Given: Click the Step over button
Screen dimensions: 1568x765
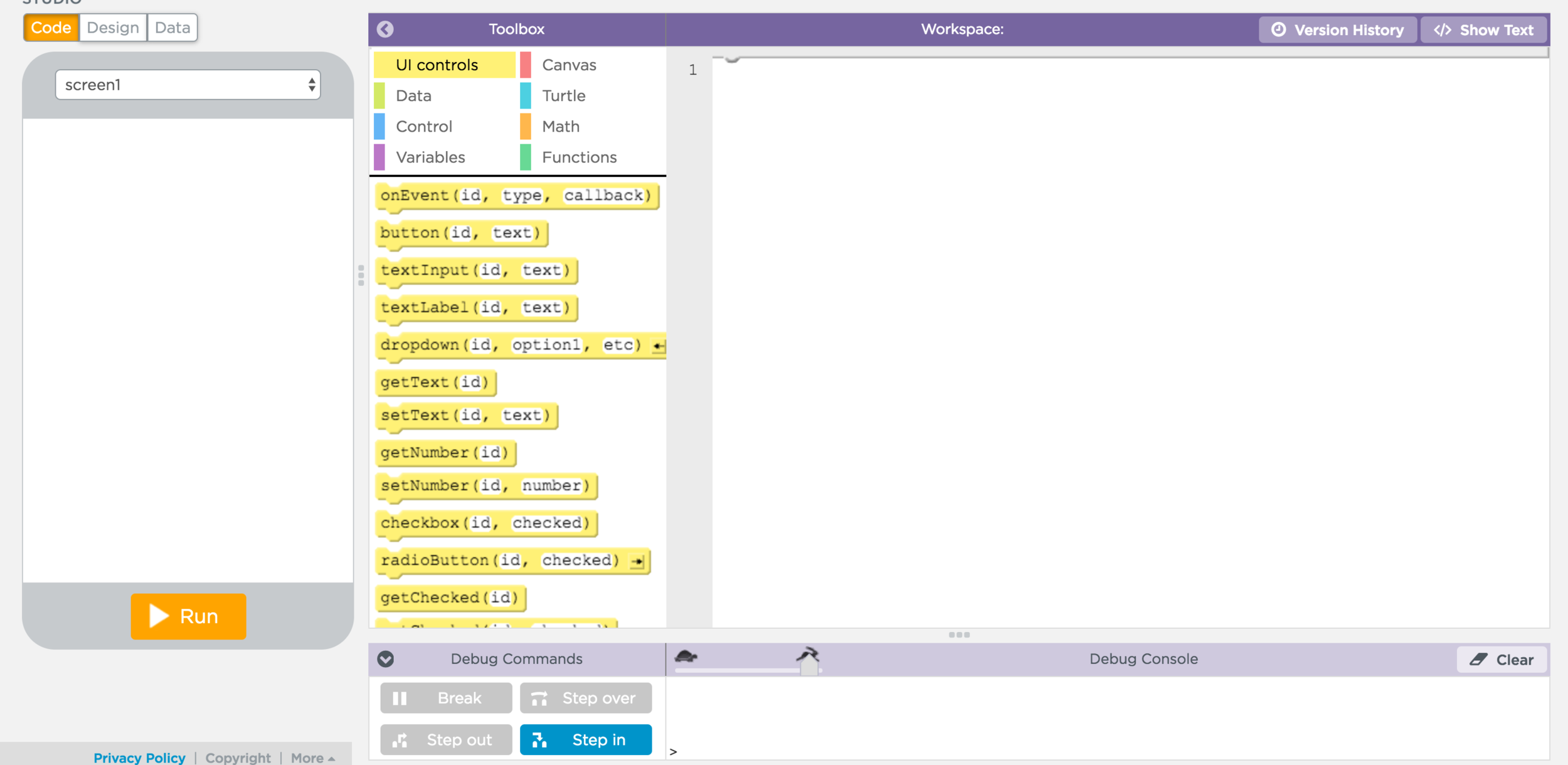Looking at the screenshot, I should click(585, 698).
